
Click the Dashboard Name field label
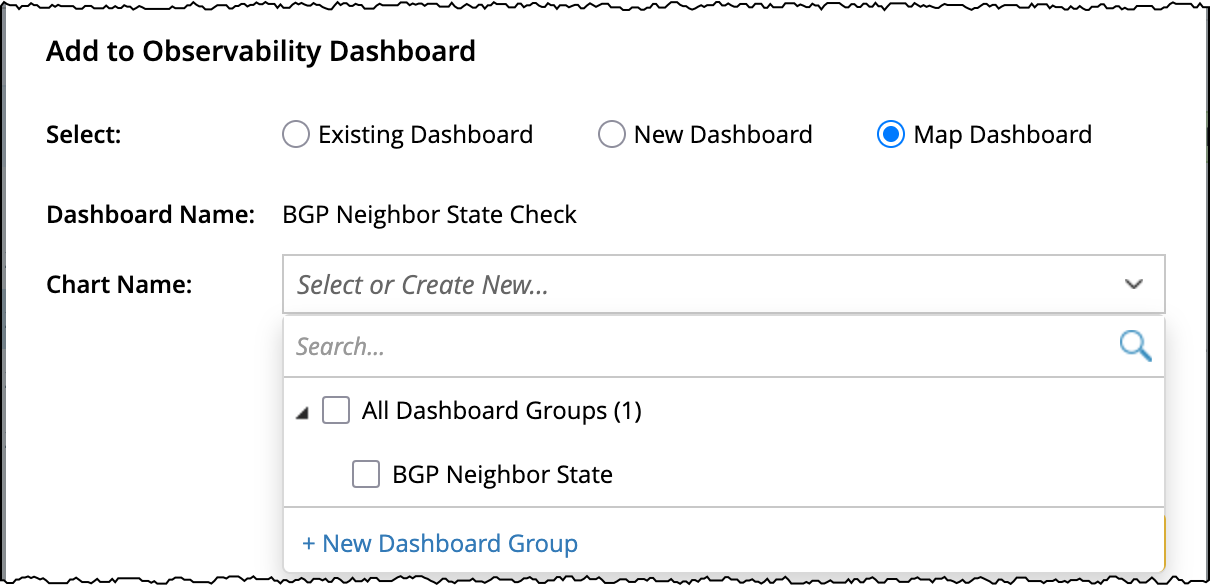click(150, 215)
